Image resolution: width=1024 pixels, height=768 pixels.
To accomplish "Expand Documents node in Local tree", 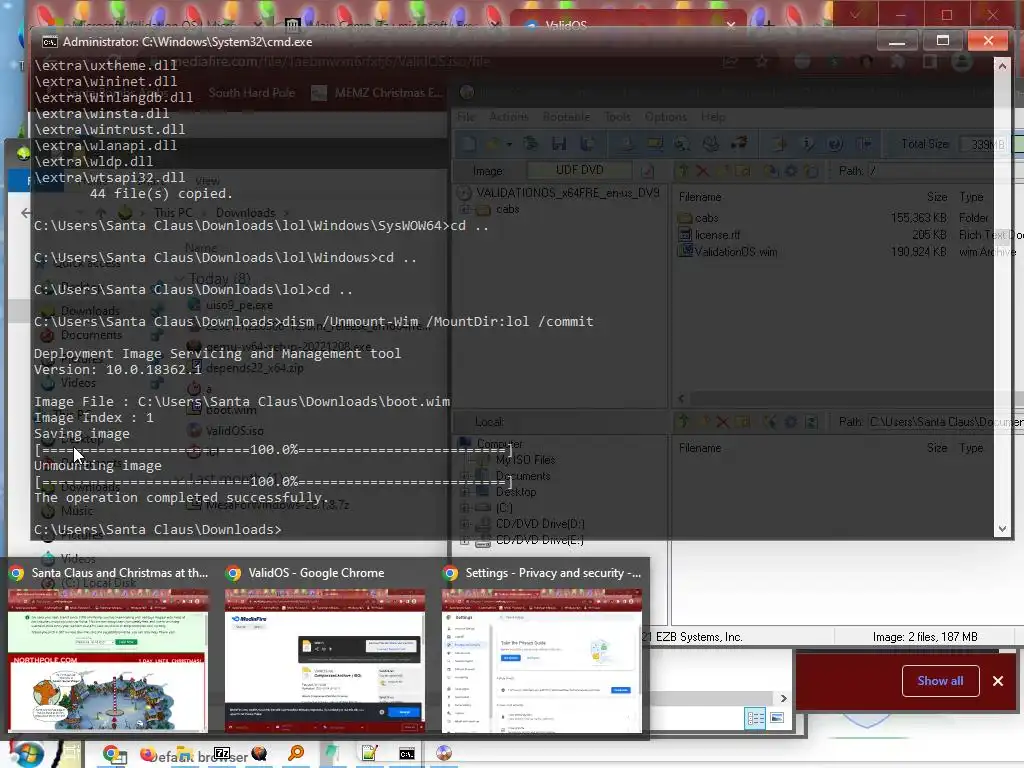I will click(x=465, y=476).
